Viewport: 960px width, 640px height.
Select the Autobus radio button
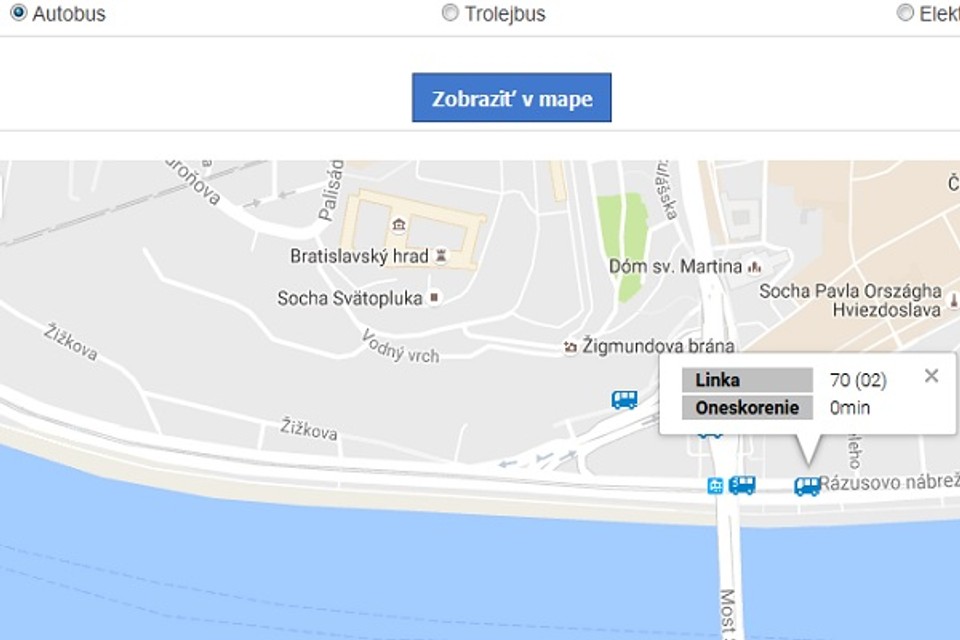tap(19, 12)
